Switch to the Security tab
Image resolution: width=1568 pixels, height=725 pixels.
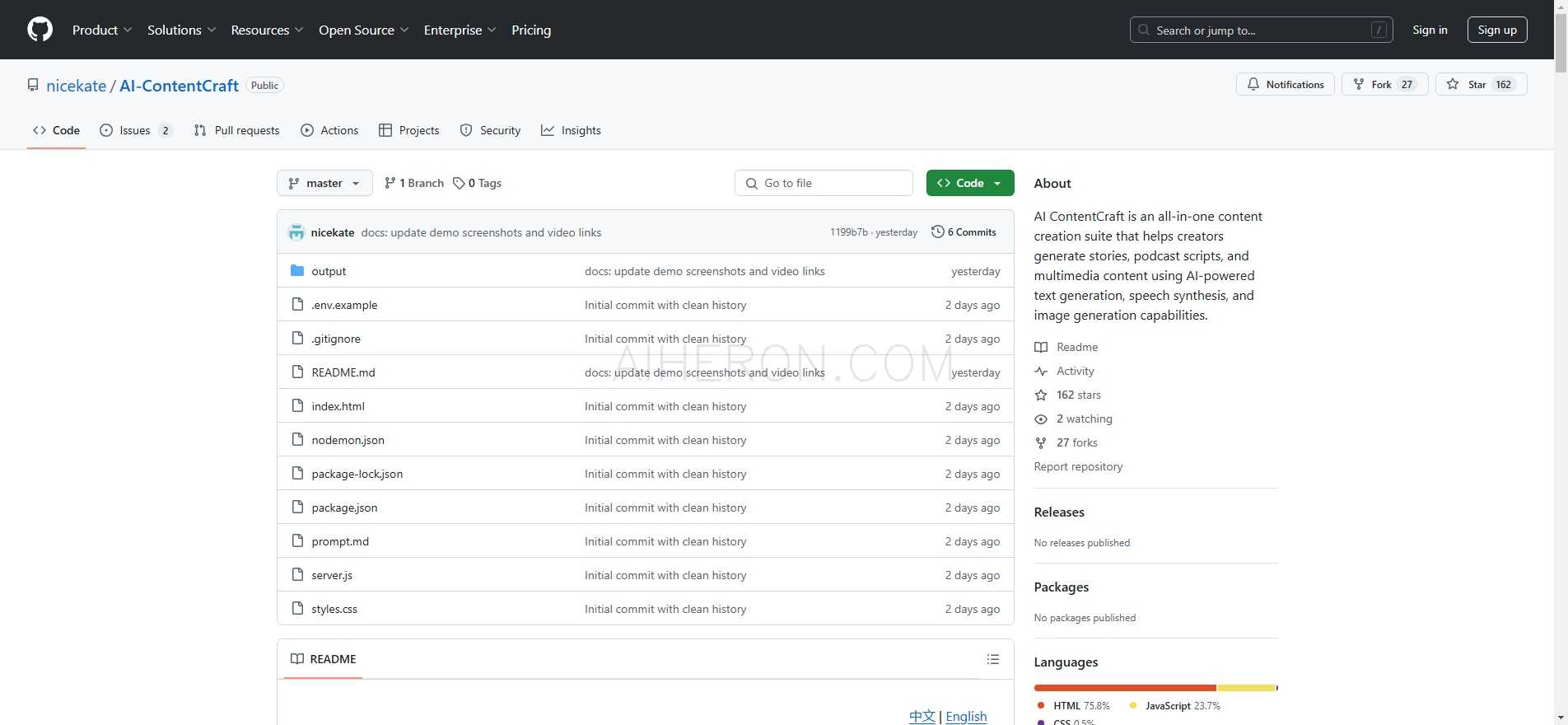[x=490, y=130]
